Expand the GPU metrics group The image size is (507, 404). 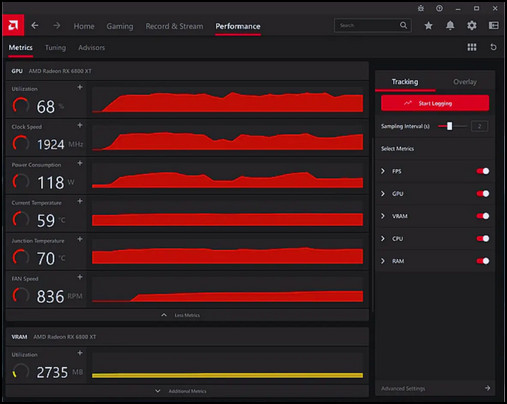pyautogui.click(x=383, y=194)
